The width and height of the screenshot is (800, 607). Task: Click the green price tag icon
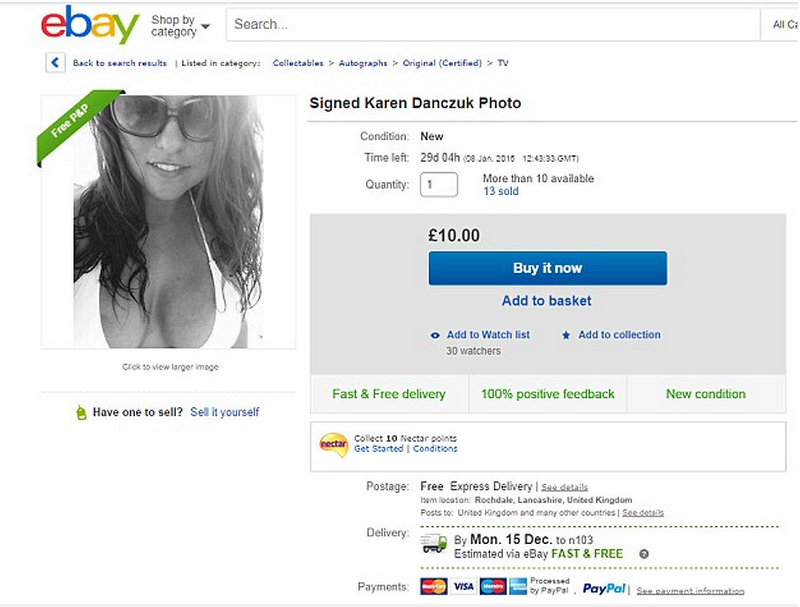81,412
